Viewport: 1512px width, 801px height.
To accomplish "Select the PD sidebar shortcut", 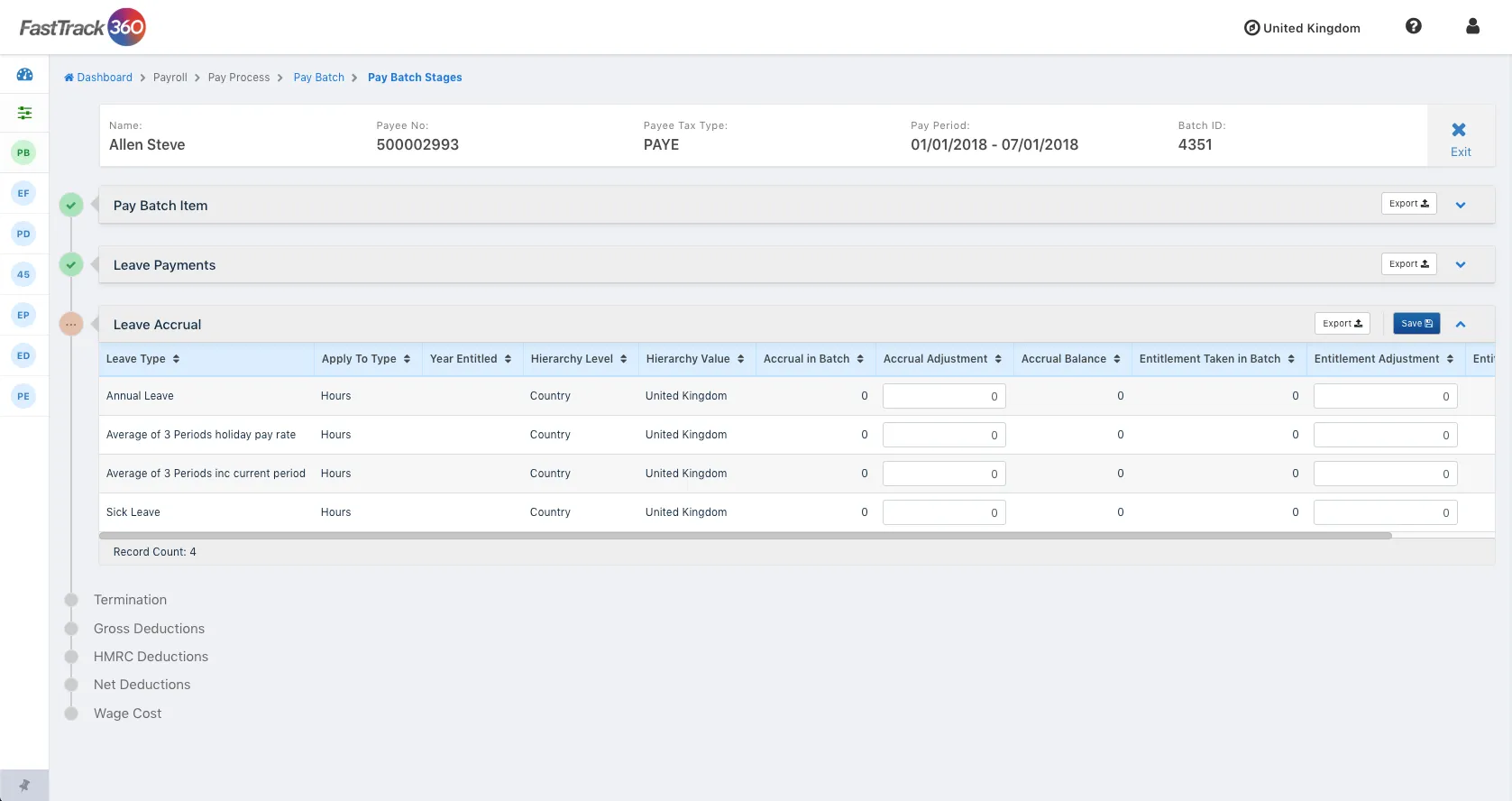I will (23, 234).
